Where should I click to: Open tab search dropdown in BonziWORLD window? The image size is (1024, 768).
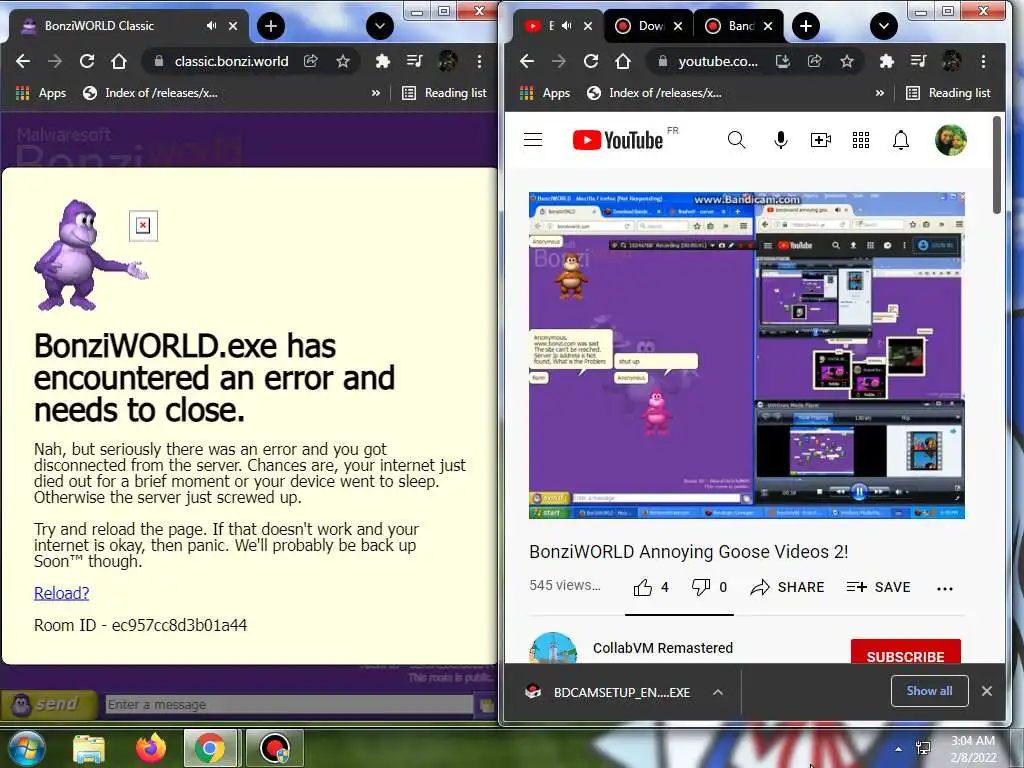click(x=379, y=26)
